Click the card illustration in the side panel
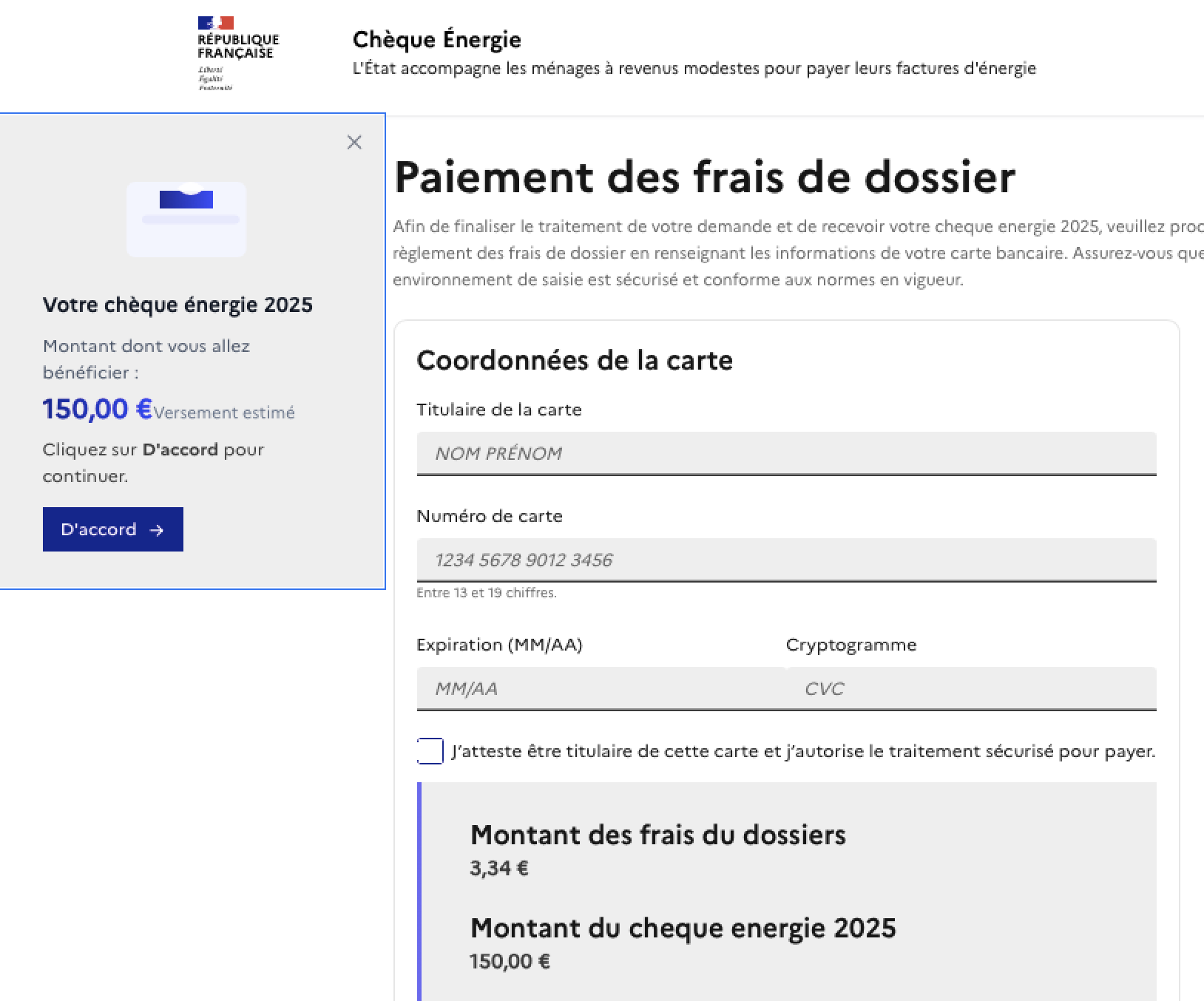The width and height of the screenshot is (1204, 1001). pos(186,219)
